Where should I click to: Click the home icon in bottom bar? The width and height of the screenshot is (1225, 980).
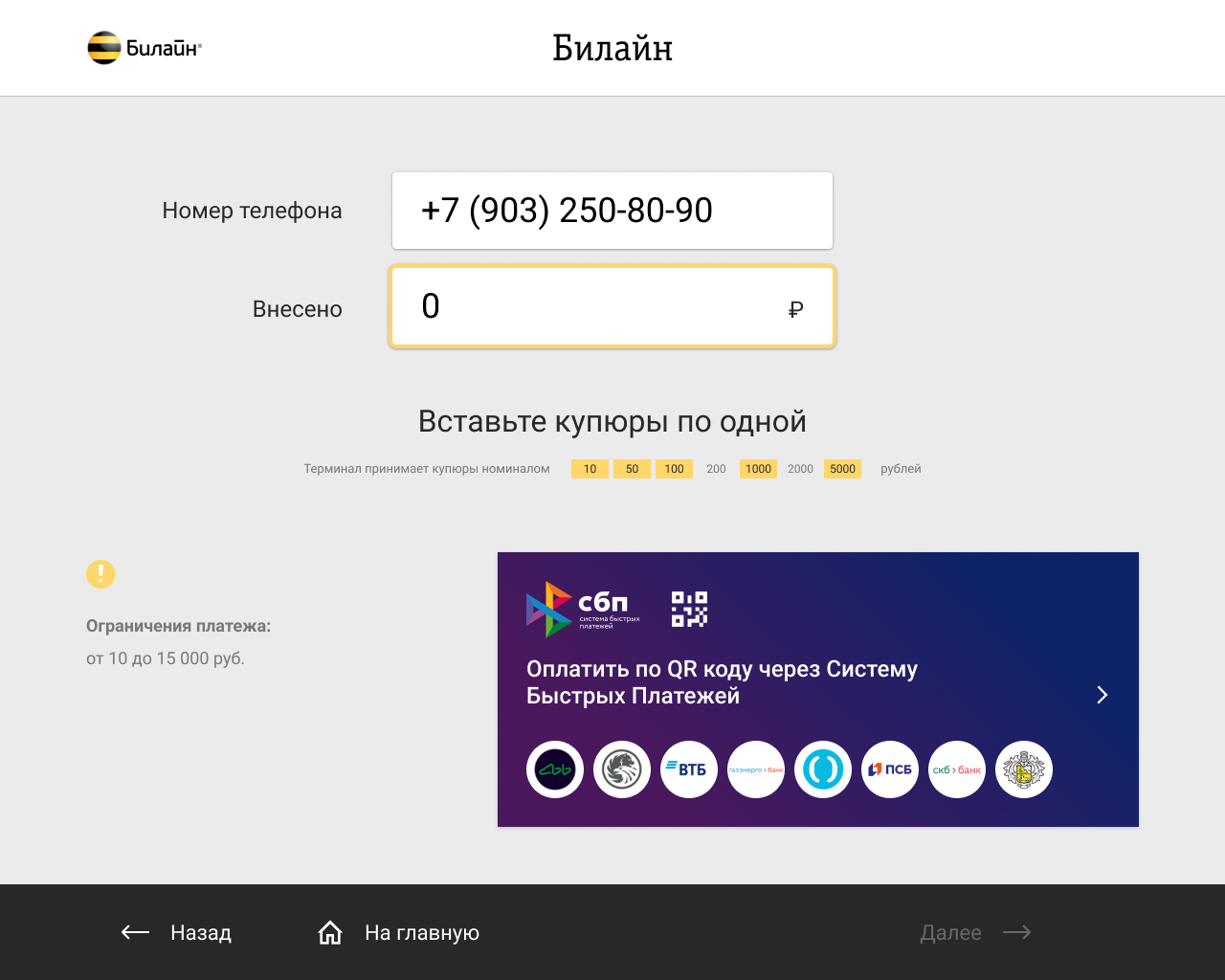(330, 932)
